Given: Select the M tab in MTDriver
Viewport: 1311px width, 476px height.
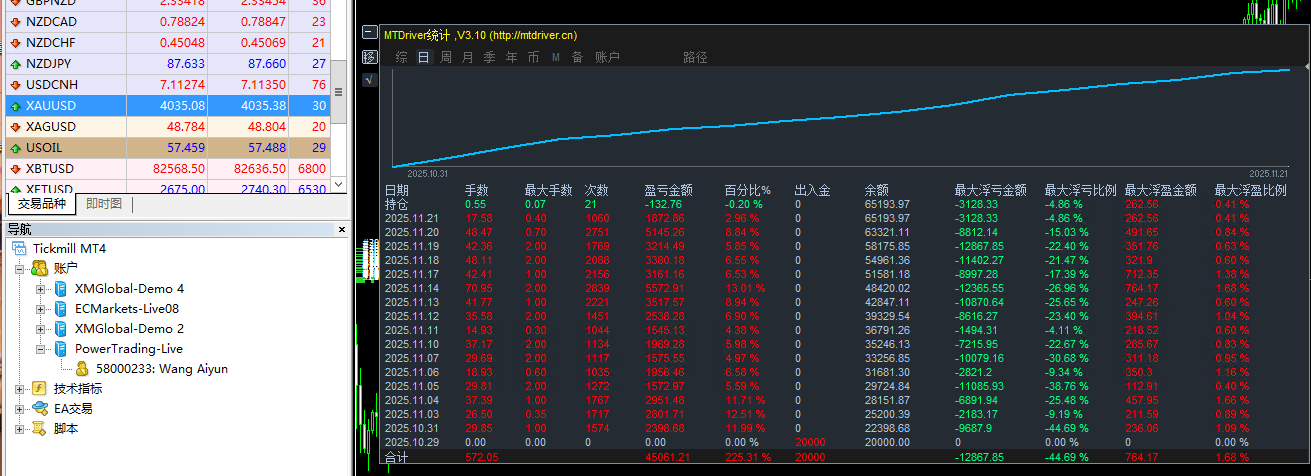Looking at the screenshot, I should pos(555,57).
